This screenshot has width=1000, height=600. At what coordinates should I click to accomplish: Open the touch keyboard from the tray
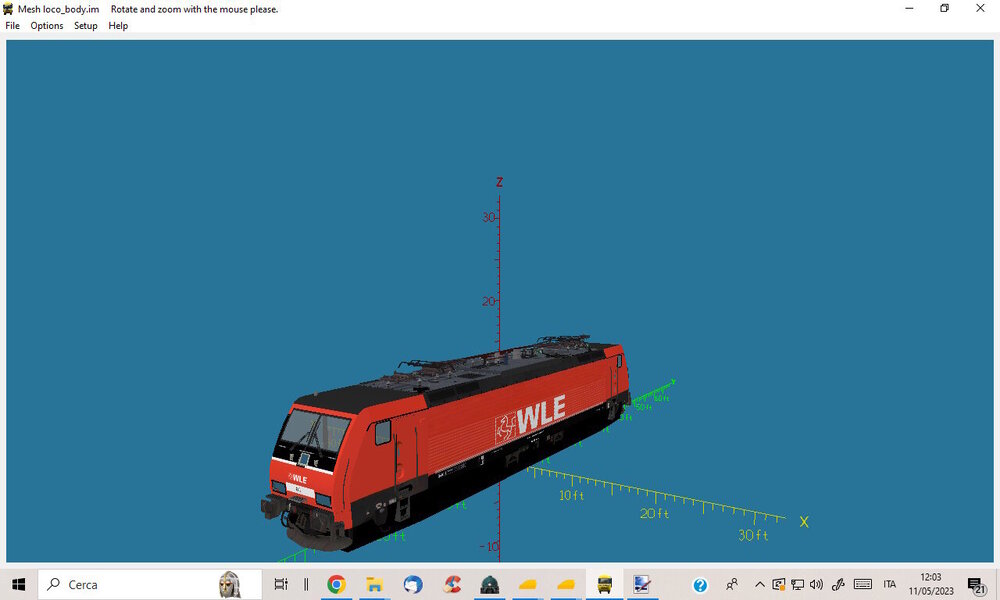[862, 584]
